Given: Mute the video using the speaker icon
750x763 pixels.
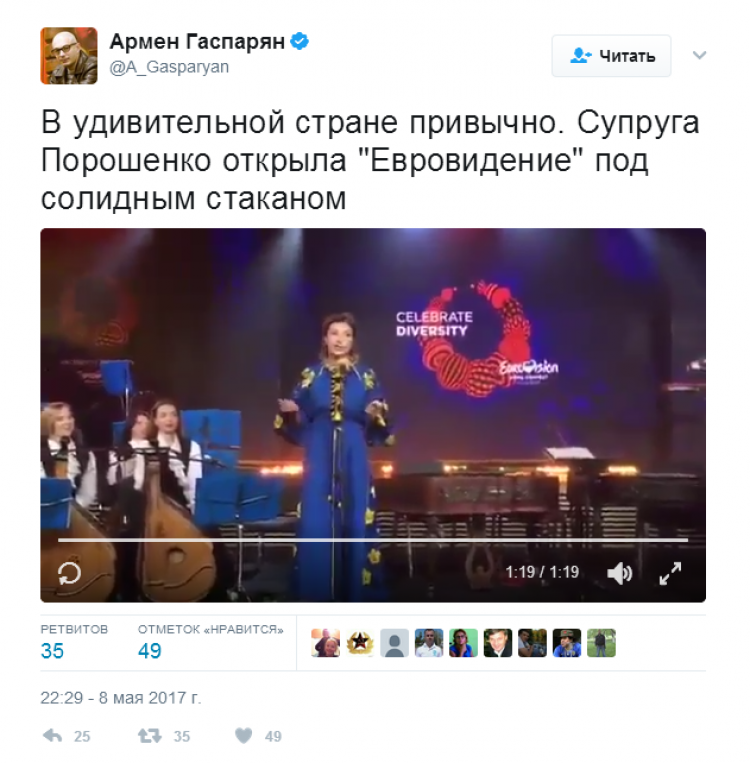Looking at the screenshot, I should coord(620,573).
